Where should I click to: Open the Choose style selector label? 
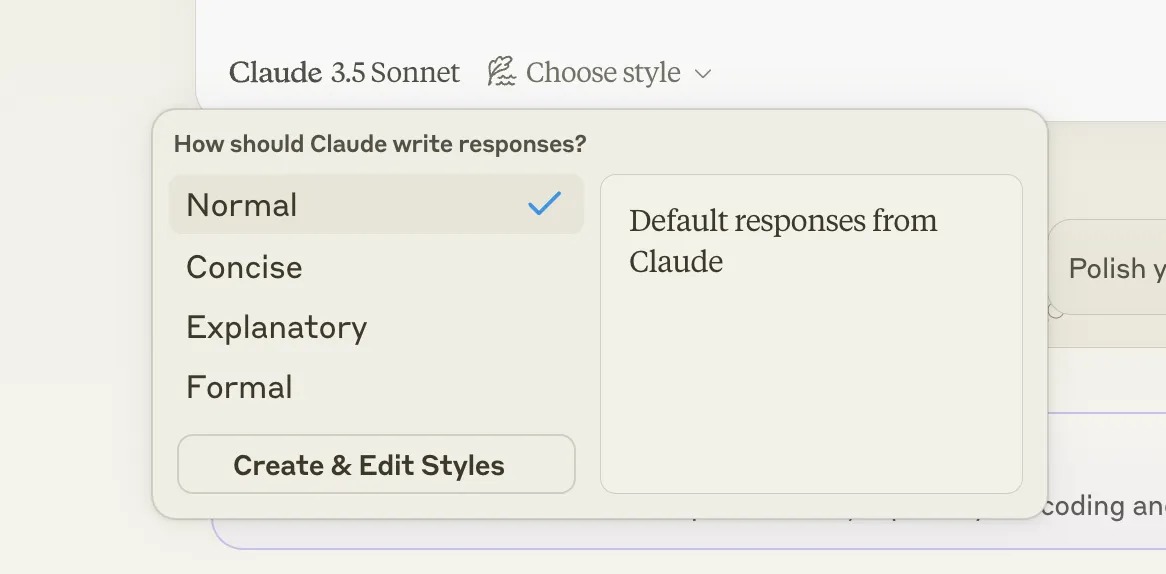602,73
